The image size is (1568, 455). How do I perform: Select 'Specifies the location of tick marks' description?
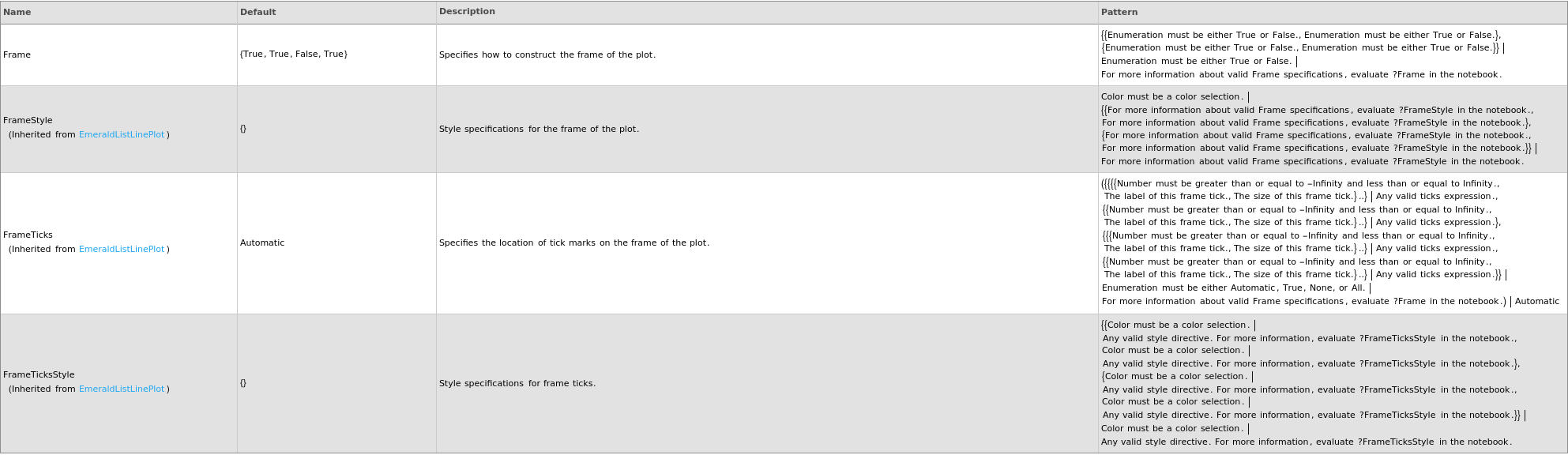tap(574, 243)
